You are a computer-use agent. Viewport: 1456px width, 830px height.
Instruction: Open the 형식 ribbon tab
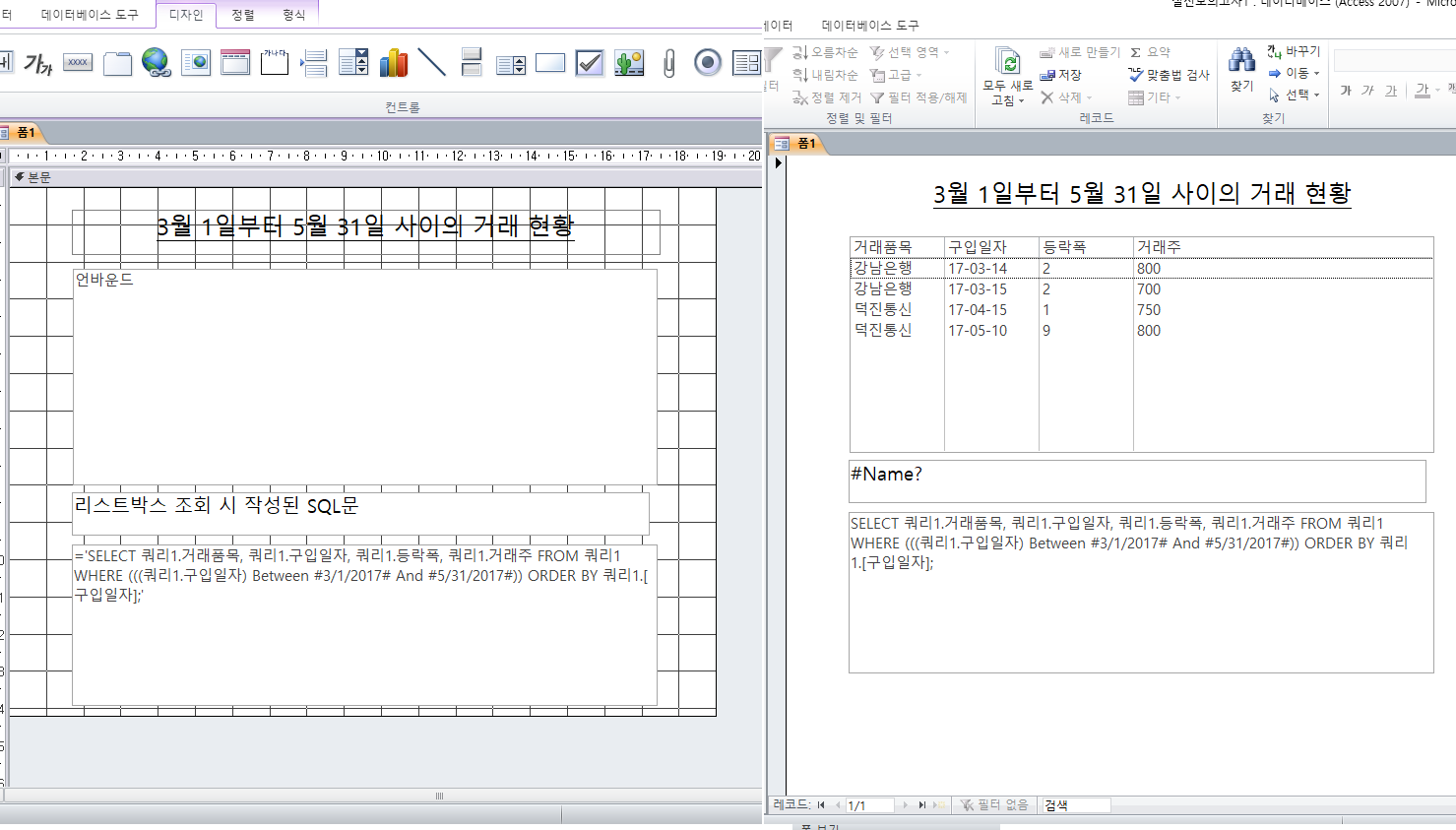coord(293,15)
